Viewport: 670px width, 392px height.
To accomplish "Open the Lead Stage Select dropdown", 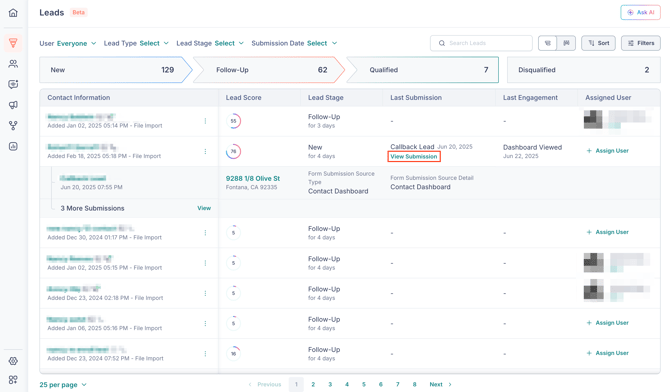I will pyautogui.click(x=210, y=43).
